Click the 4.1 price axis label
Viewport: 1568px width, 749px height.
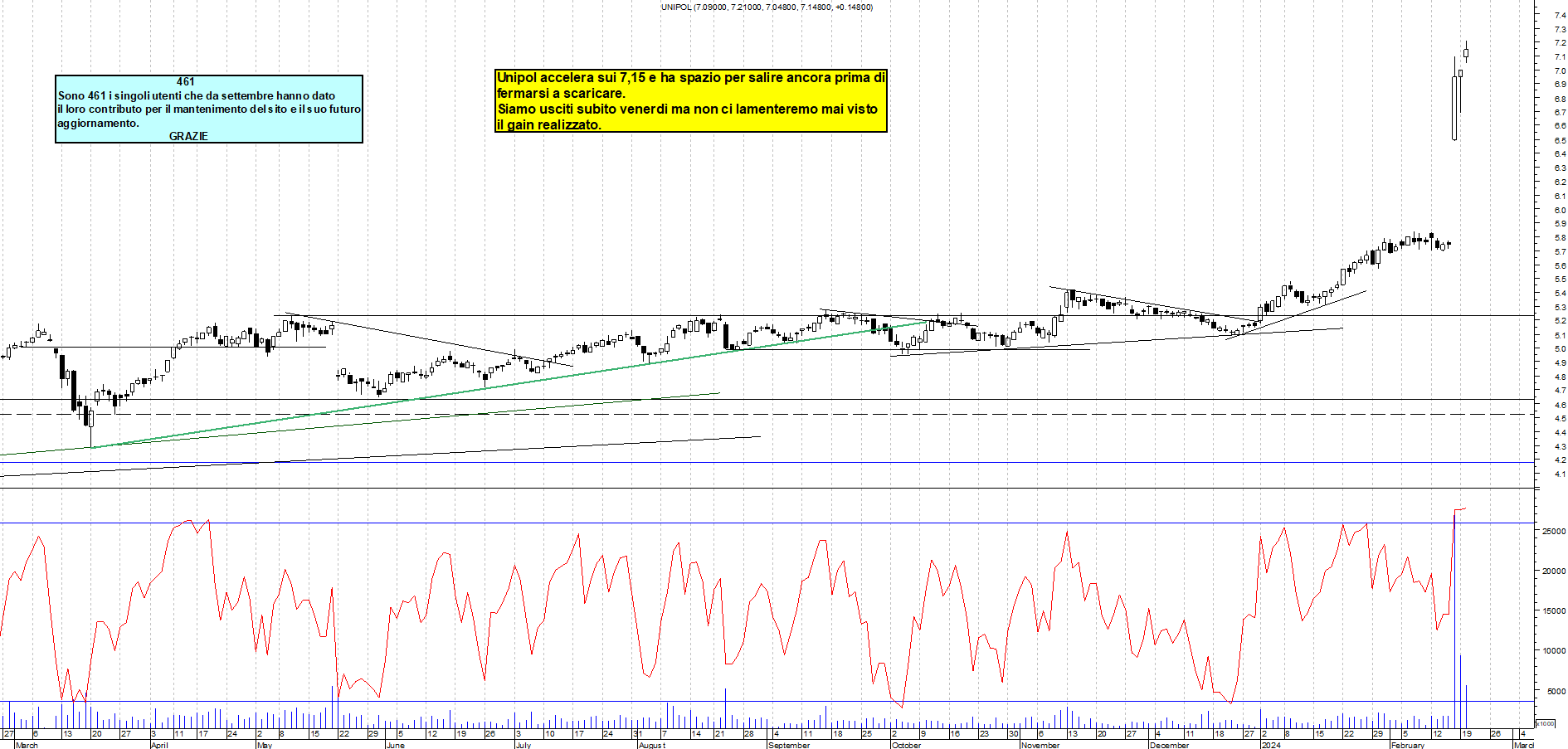(1561, 474)
